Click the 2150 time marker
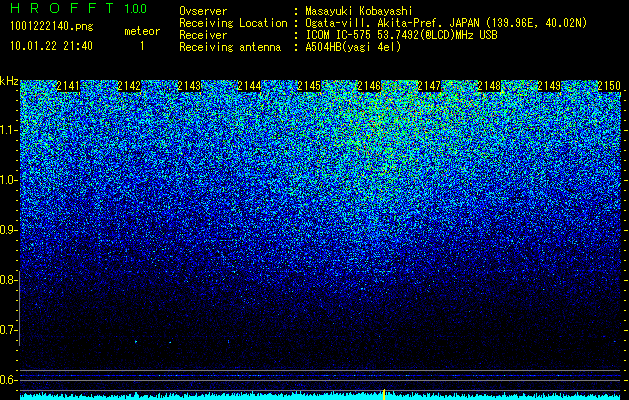629x400 pixels. click(x=609, y=86)
